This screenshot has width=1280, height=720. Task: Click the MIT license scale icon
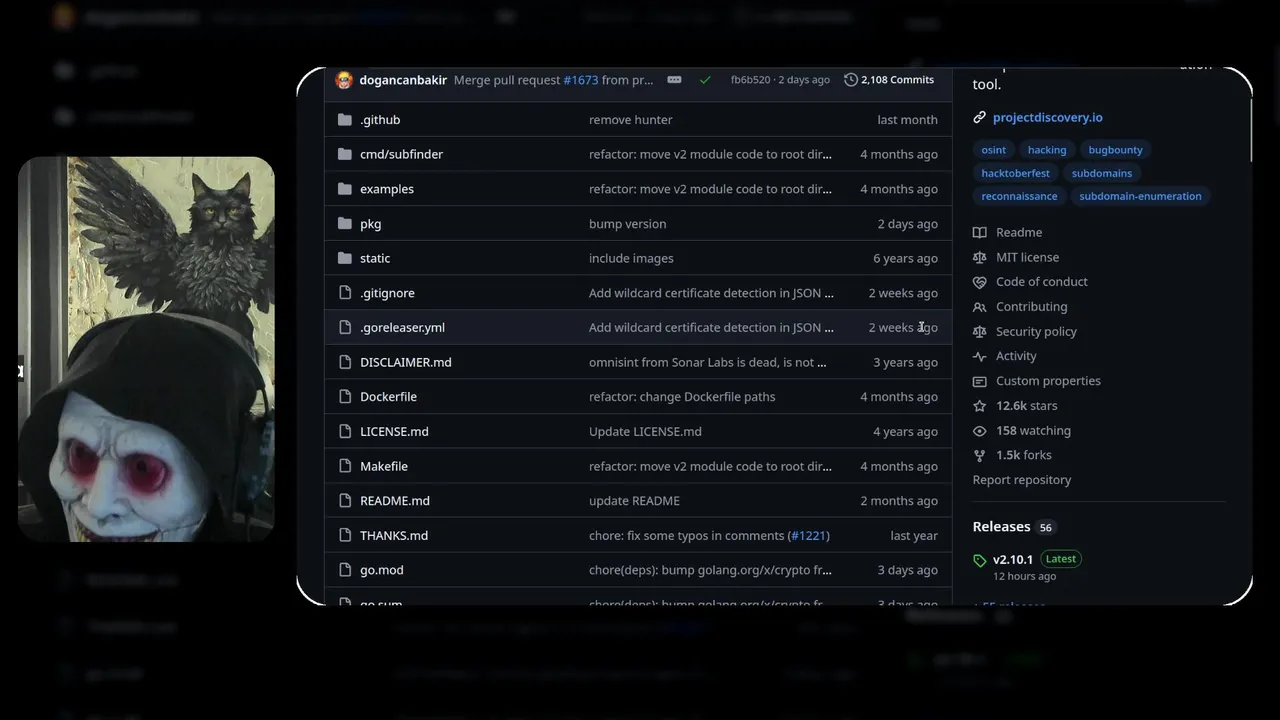tap(980, 258)
